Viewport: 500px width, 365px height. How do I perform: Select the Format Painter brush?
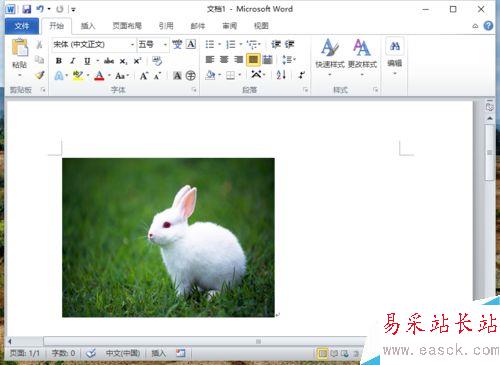(40, 75)
